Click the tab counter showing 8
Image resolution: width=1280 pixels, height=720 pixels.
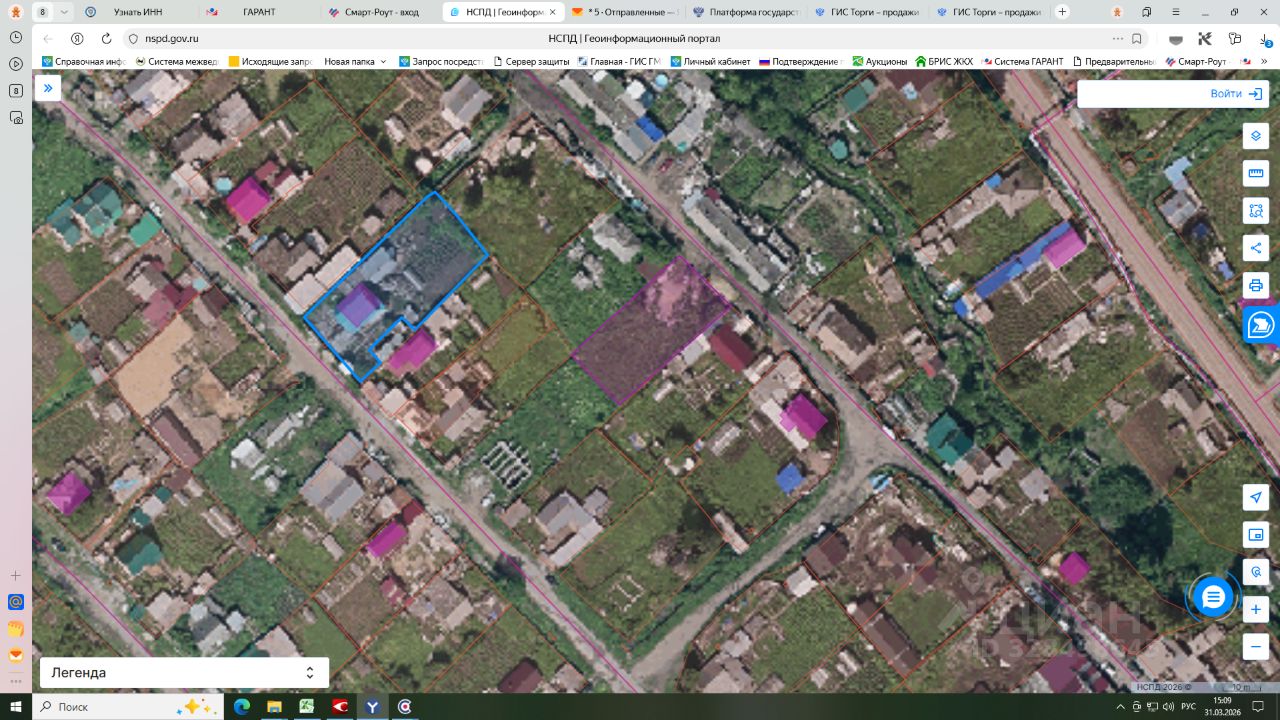42,12
